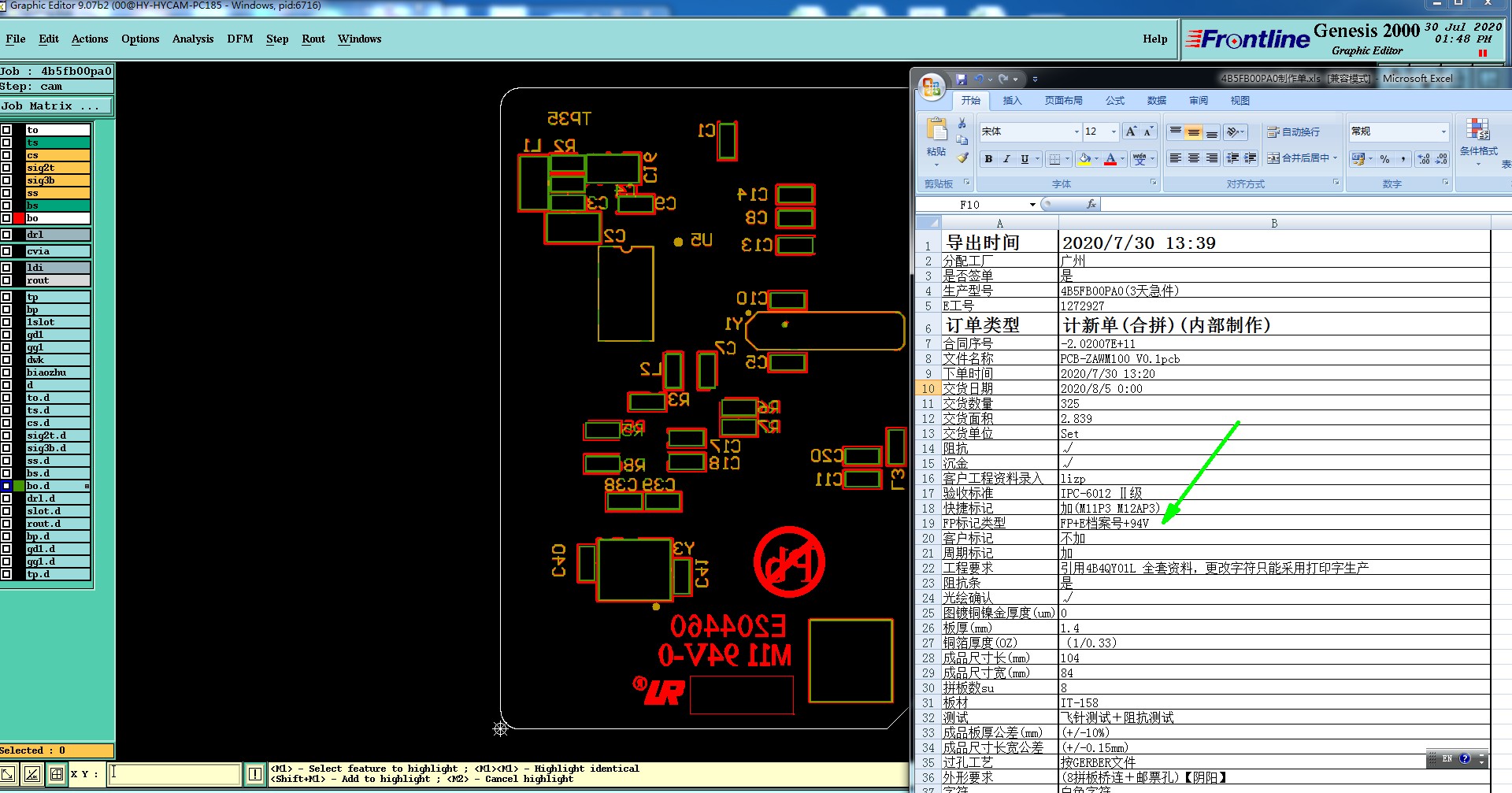Align text to top in Excel
Viewport: 1512px width, 793px height.
coord(1176,132)
